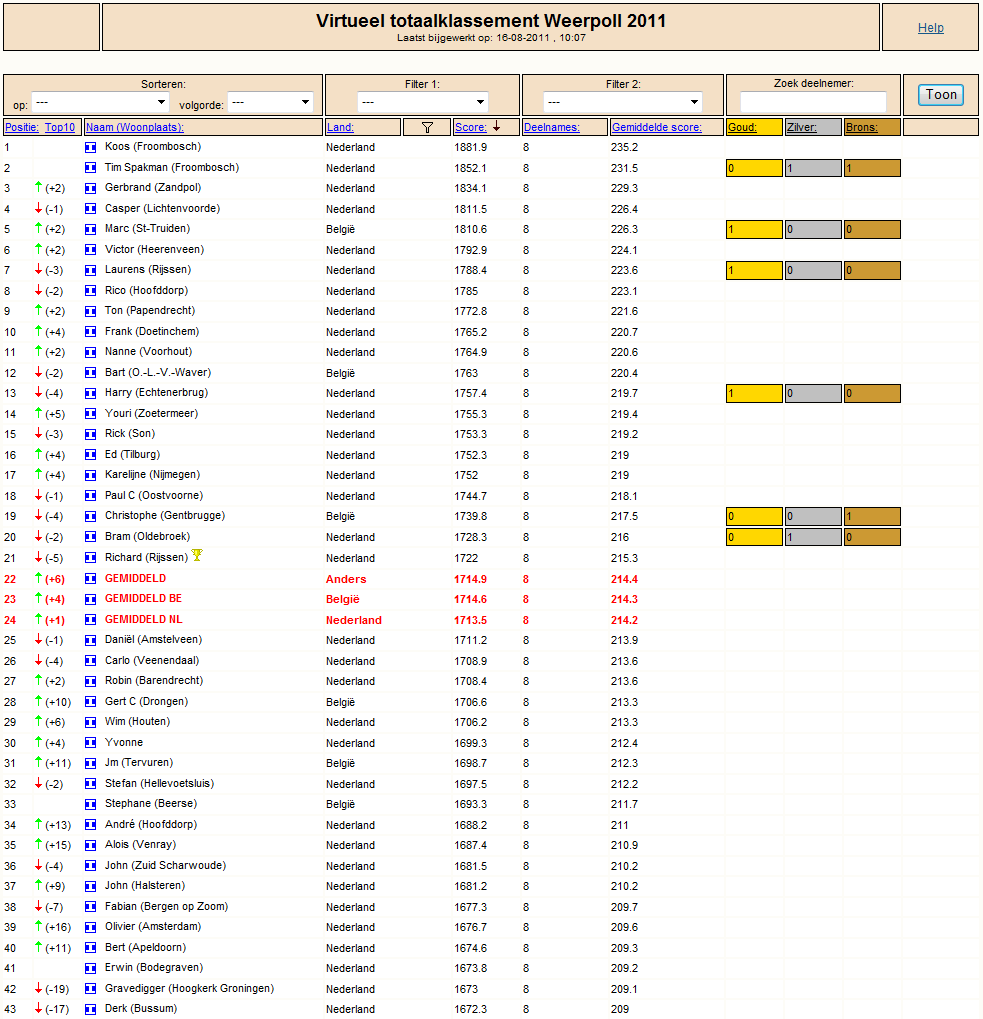The height and width of the screenshot is (1019, 983).
Task: Click the blue icon next to Yvonne
Action: (90, 742)
